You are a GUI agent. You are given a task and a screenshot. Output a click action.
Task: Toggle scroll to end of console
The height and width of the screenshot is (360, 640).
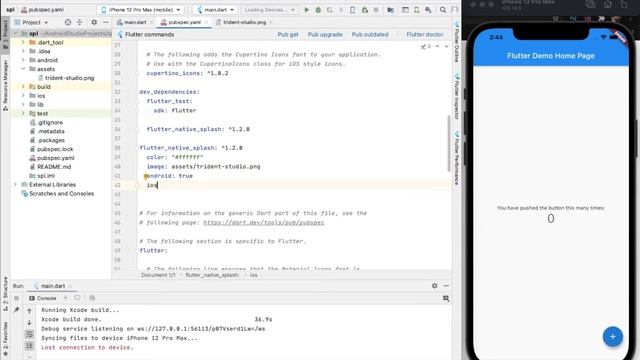29,345
